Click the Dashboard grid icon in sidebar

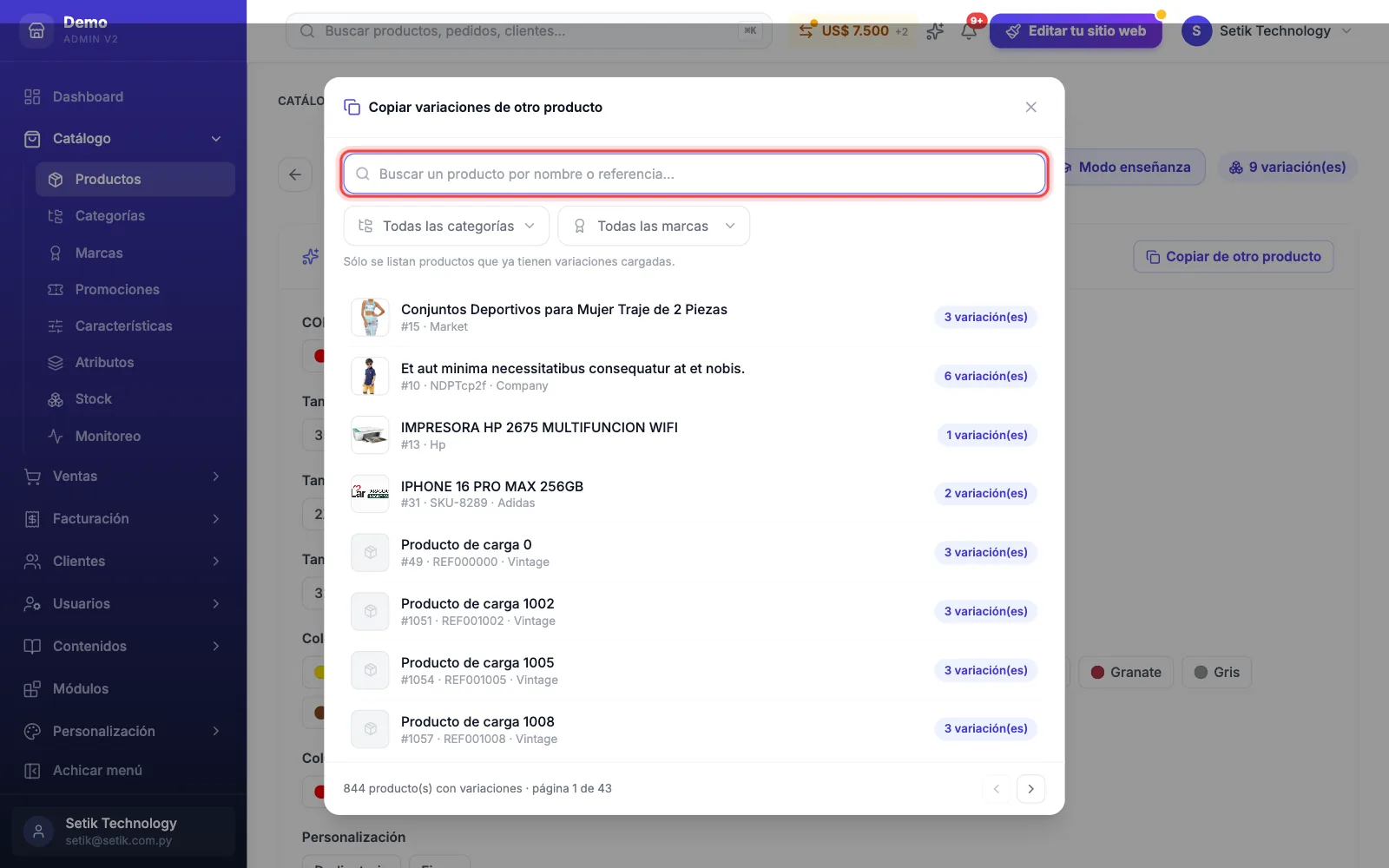click(32, 96)
